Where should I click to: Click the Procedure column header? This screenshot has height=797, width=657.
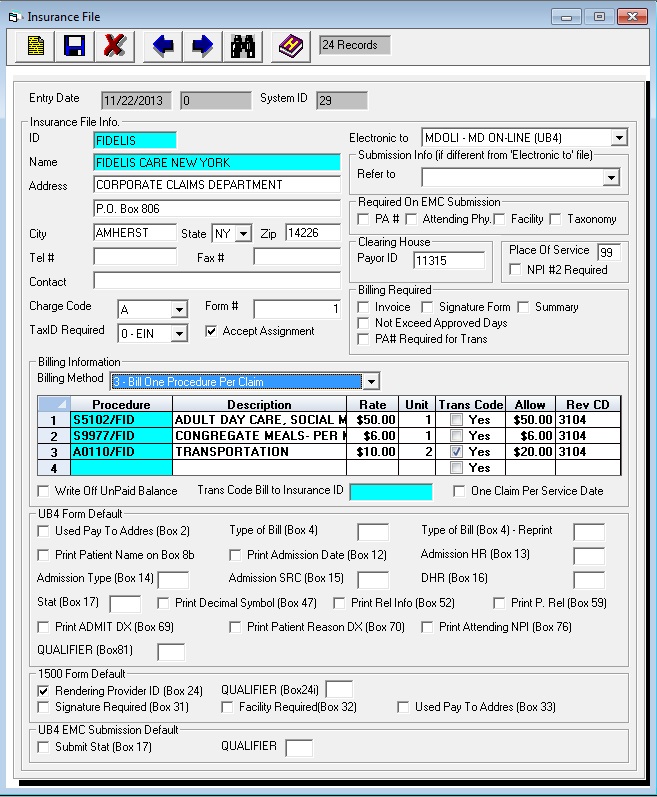point(121,405)
